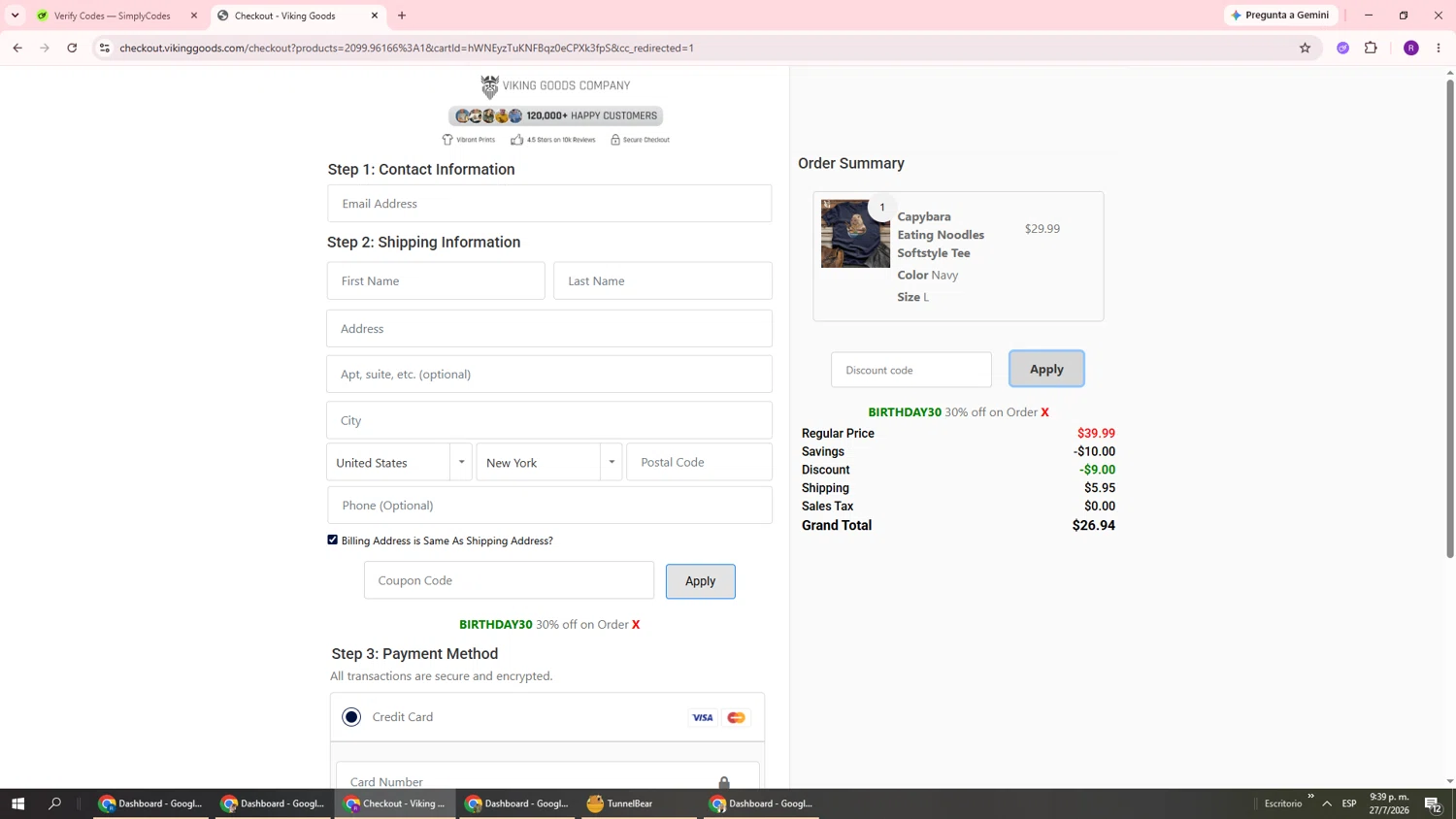Click the 120,000+ Happy Customers badge

pos(555,116)
